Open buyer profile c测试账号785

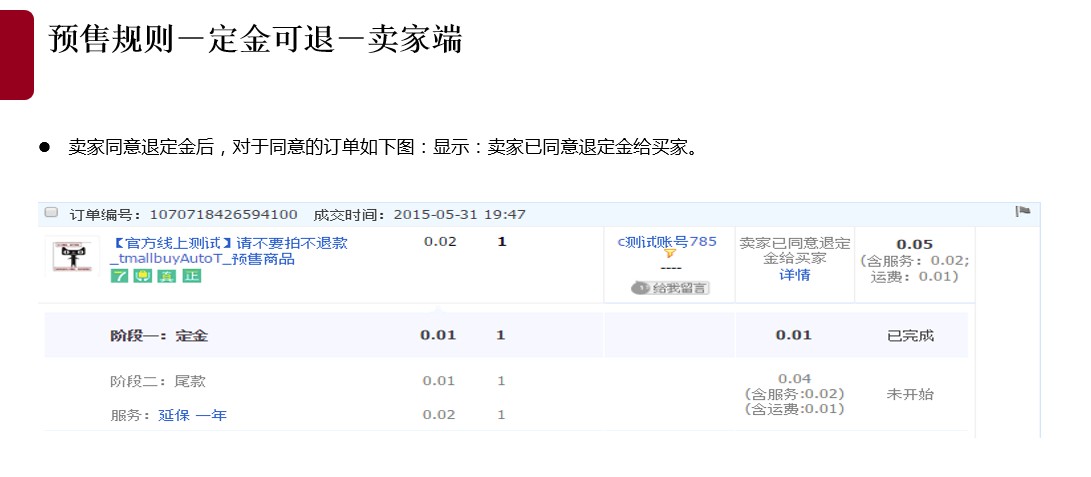point(667,241)
